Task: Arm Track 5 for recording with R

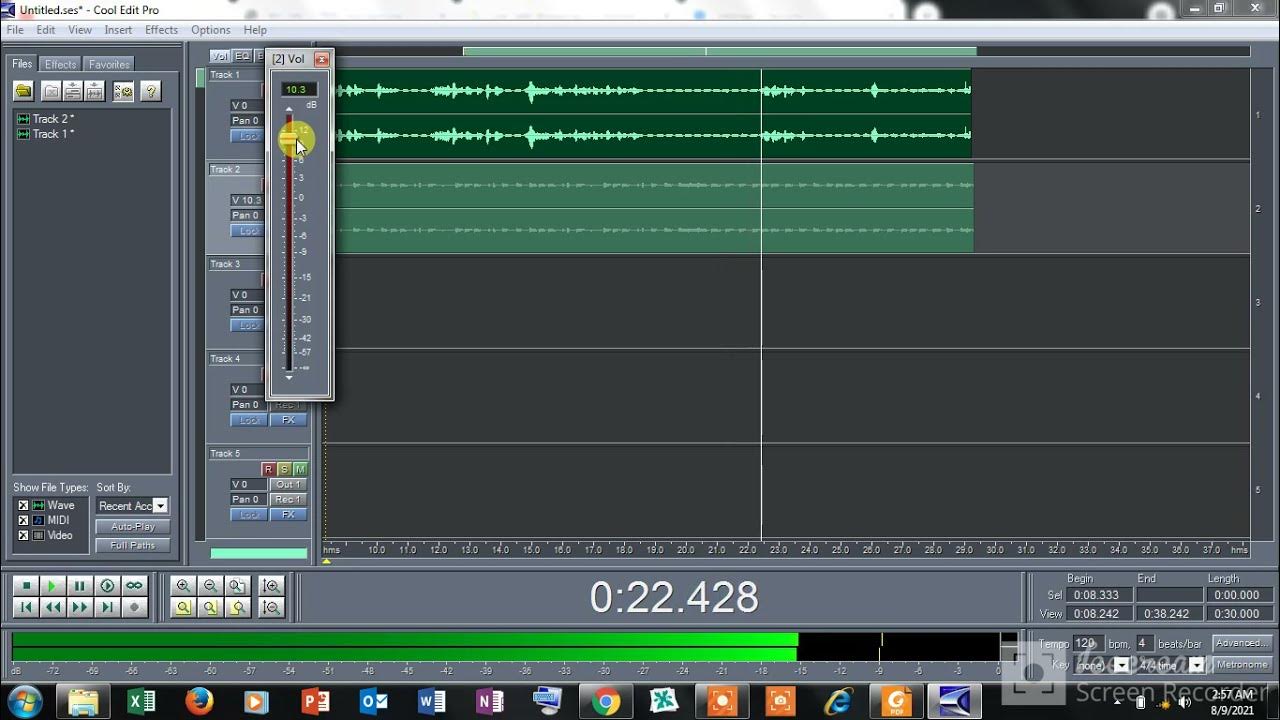Action: [268, 469]
